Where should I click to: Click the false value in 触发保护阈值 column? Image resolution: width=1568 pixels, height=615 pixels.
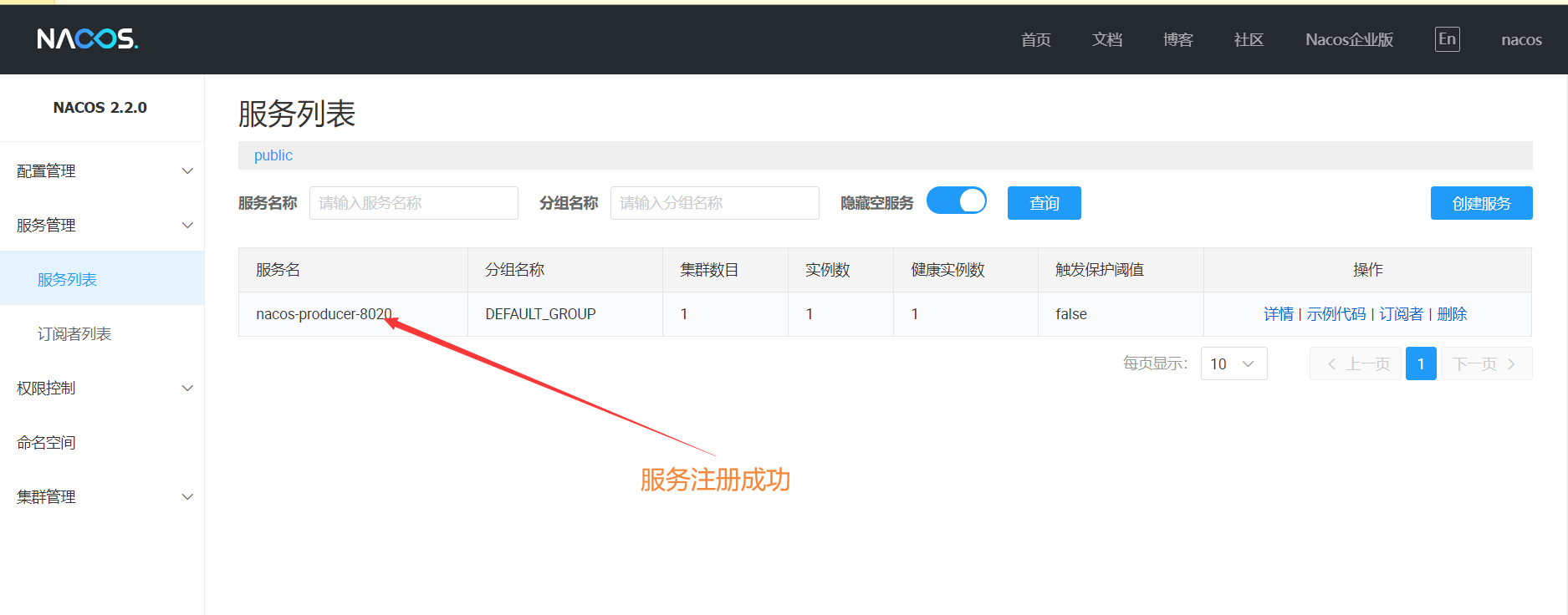(x=1071, y=314)
